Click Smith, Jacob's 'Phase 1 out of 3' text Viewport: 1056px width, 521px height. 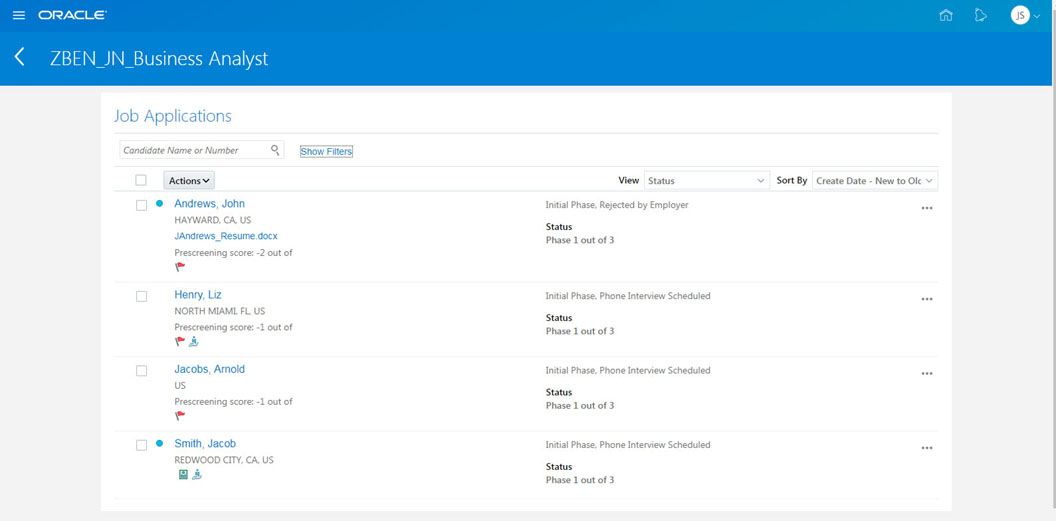pos(580,480)
